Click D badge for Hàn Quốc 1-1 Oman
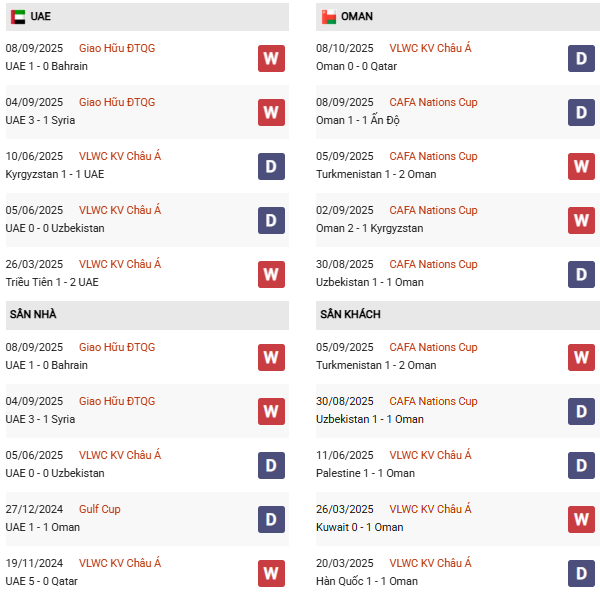This screenshot has height=595, width=600. pyautogui.click(x=582, y=573)
